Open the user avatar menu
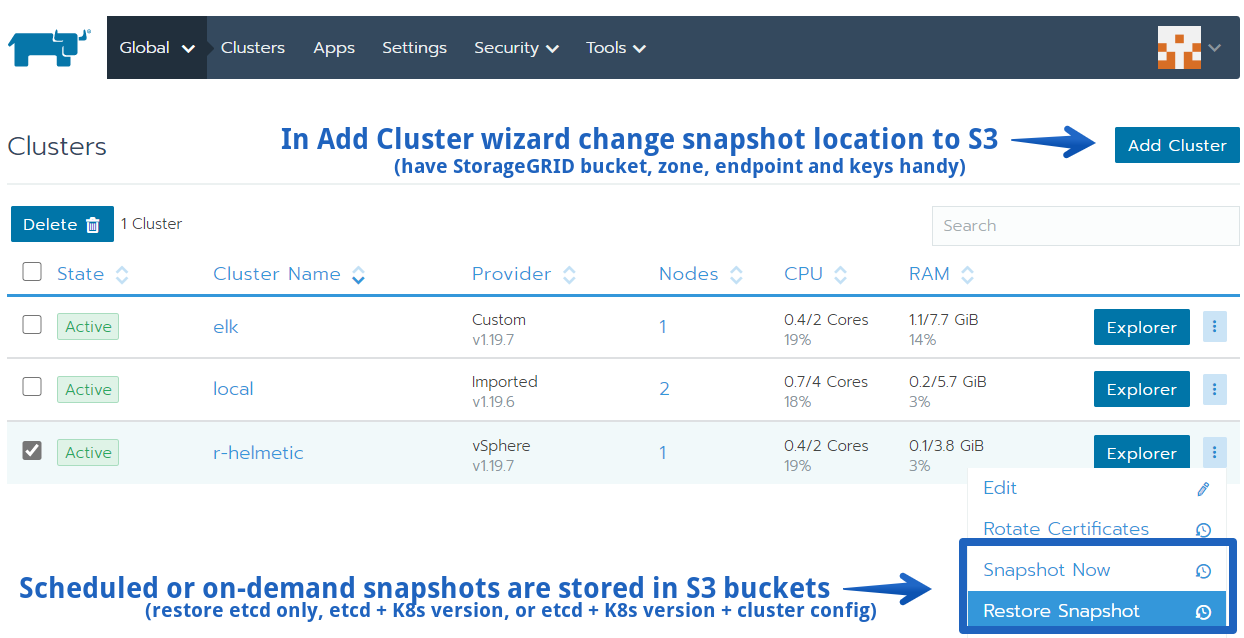 point(1189,47)
